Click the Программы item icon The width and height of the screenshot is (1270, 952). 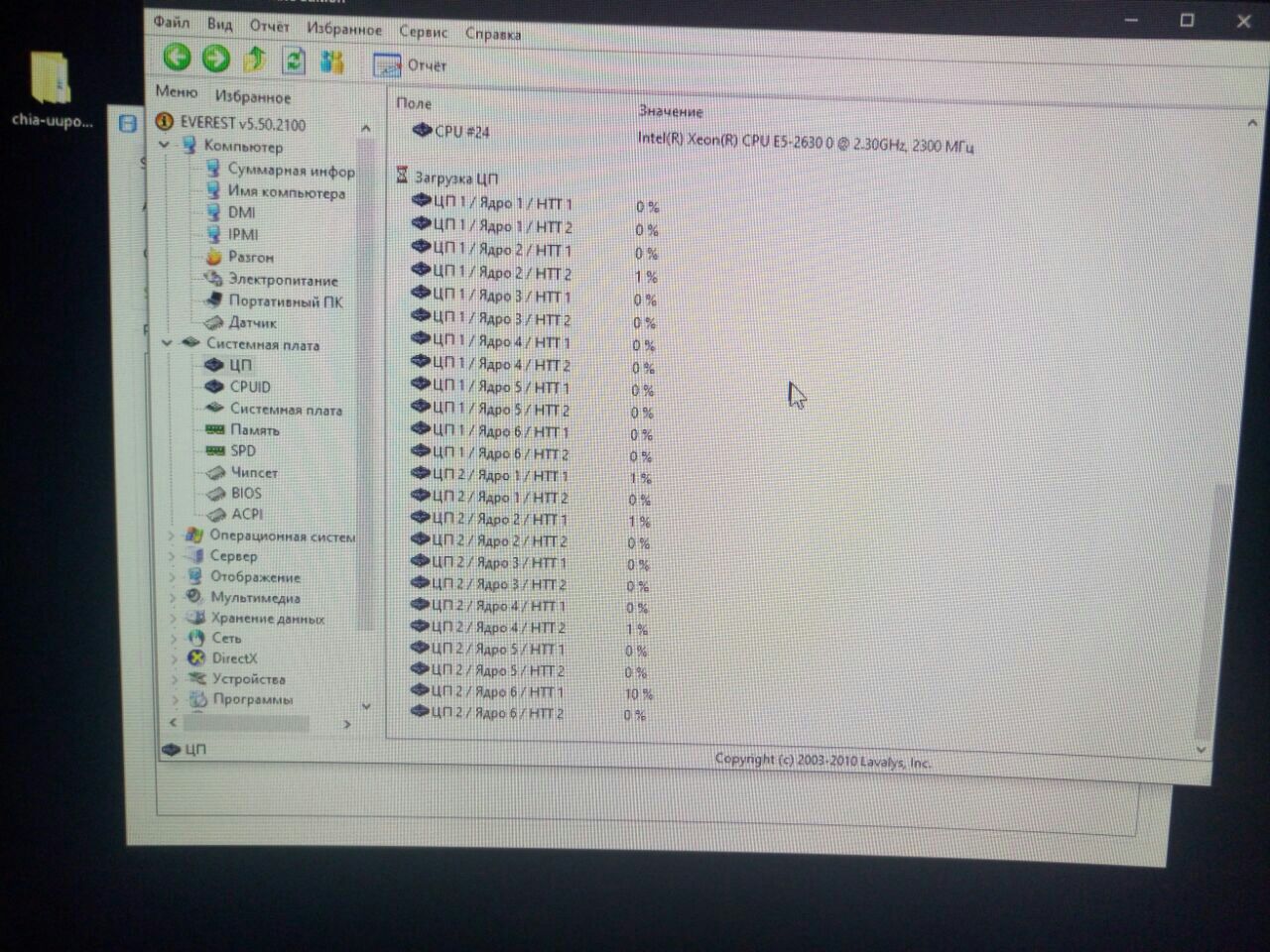198,699
